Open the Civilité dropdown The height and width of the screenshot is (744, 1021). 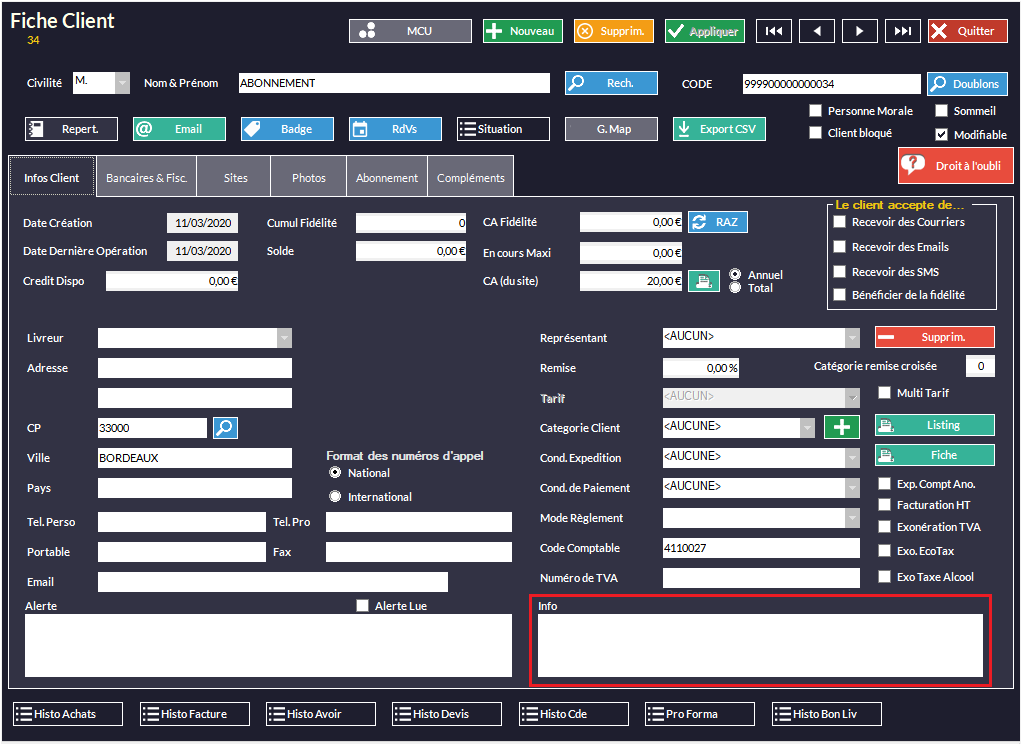(122, 83)
